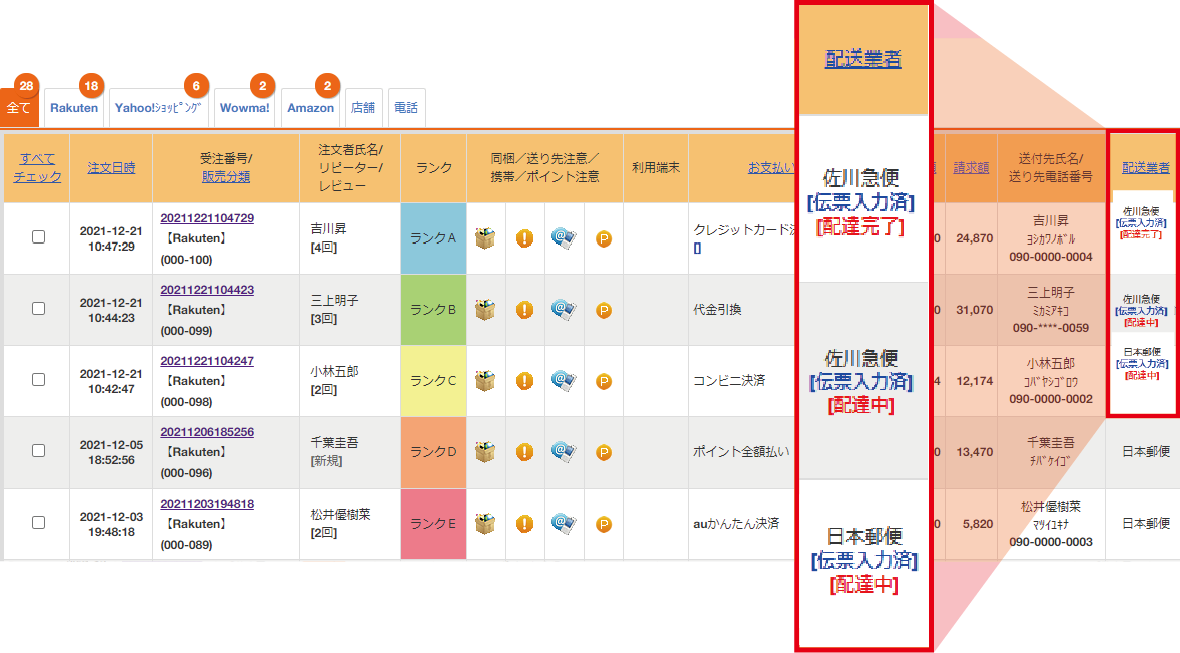This screenshot has height=653, width=1180.
Task: Click the ランクE colored cell
Action: coord(433,524)
